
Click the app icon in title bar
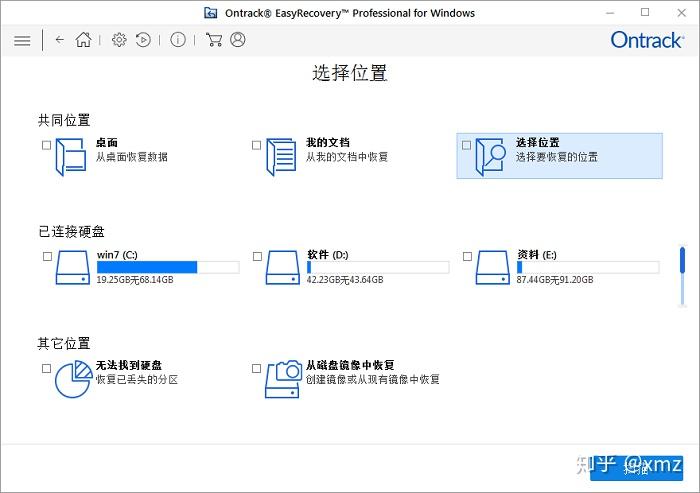coord(210,13)
